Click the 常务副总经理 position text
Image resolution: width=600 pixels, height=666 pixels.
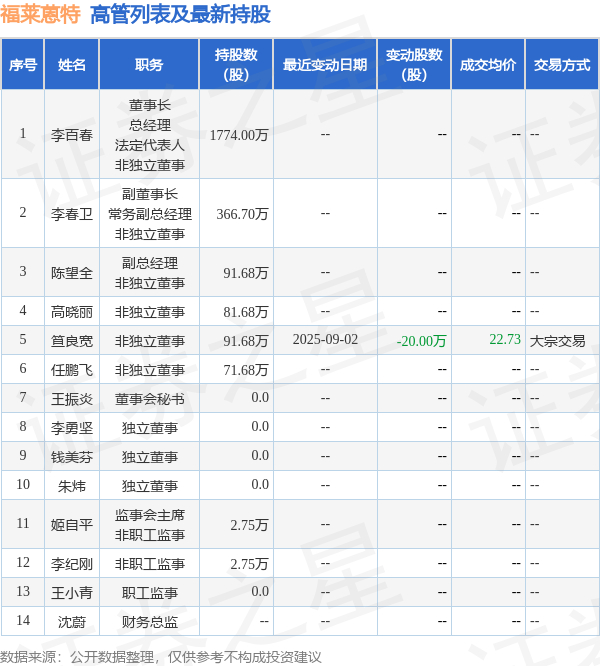(x=149, y=214)
